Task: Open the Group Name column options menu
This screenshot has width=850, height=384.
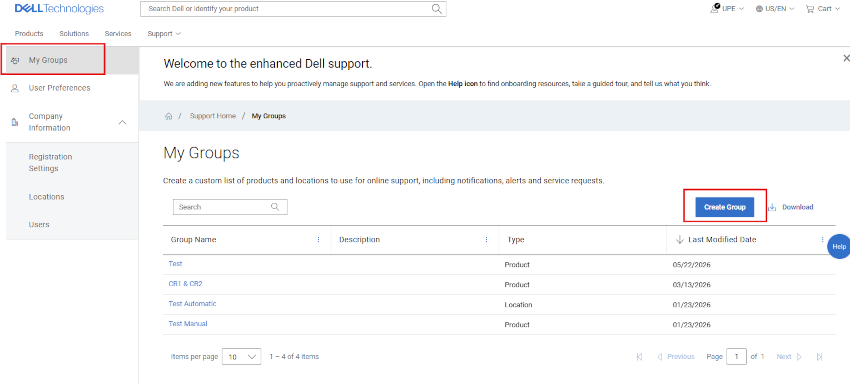Action: click(318, 240)
